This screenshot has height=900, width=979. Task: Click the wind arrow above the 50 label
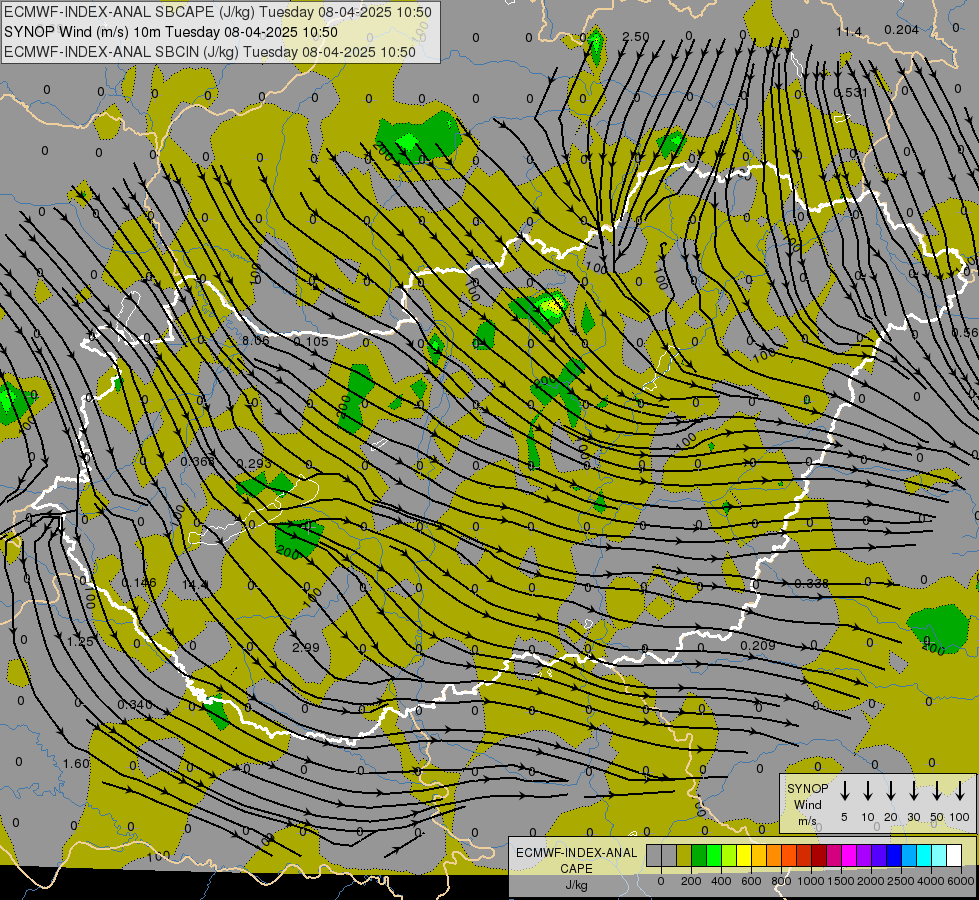(x=937, y=791)
